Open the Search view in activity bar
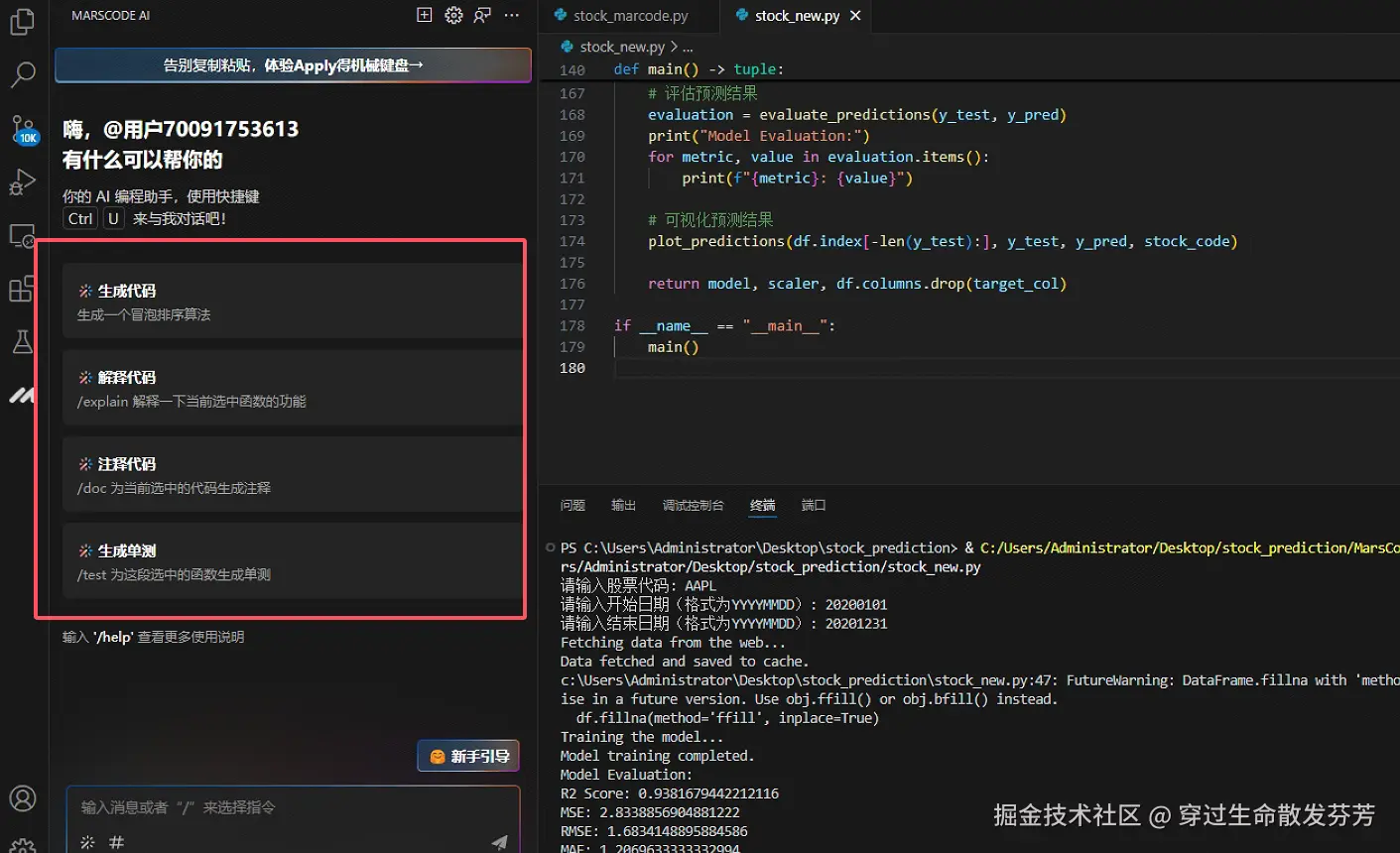 (22, 74)
